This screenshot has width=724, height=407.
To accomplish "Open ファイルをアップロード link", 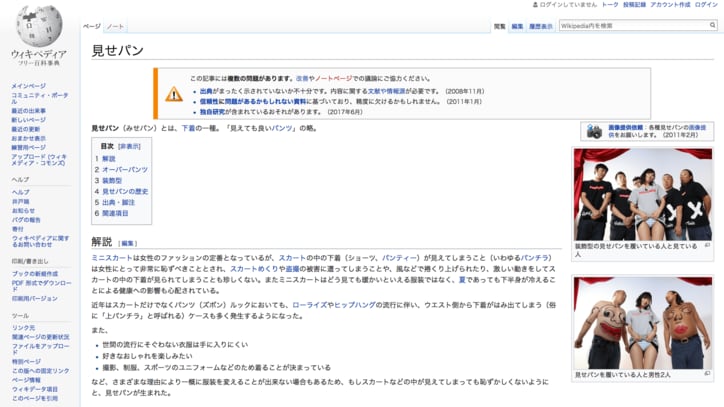I will [41, 349].
